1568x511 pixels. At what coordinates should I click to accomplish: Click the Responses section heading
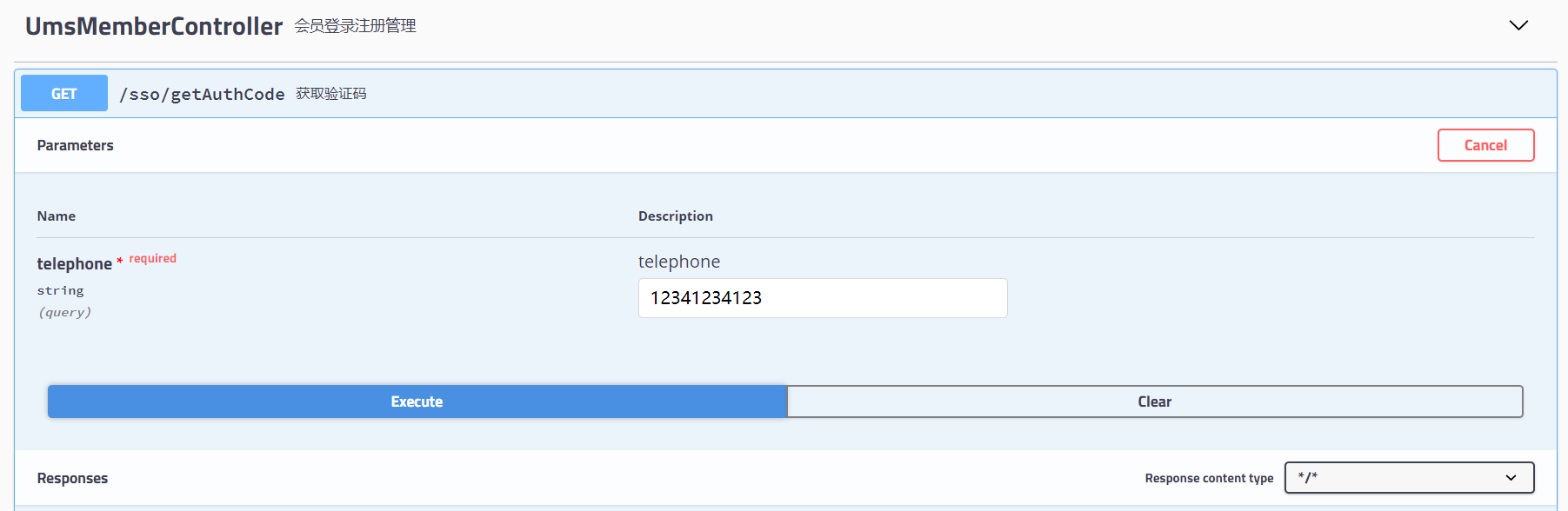click(x=73, y=478)
